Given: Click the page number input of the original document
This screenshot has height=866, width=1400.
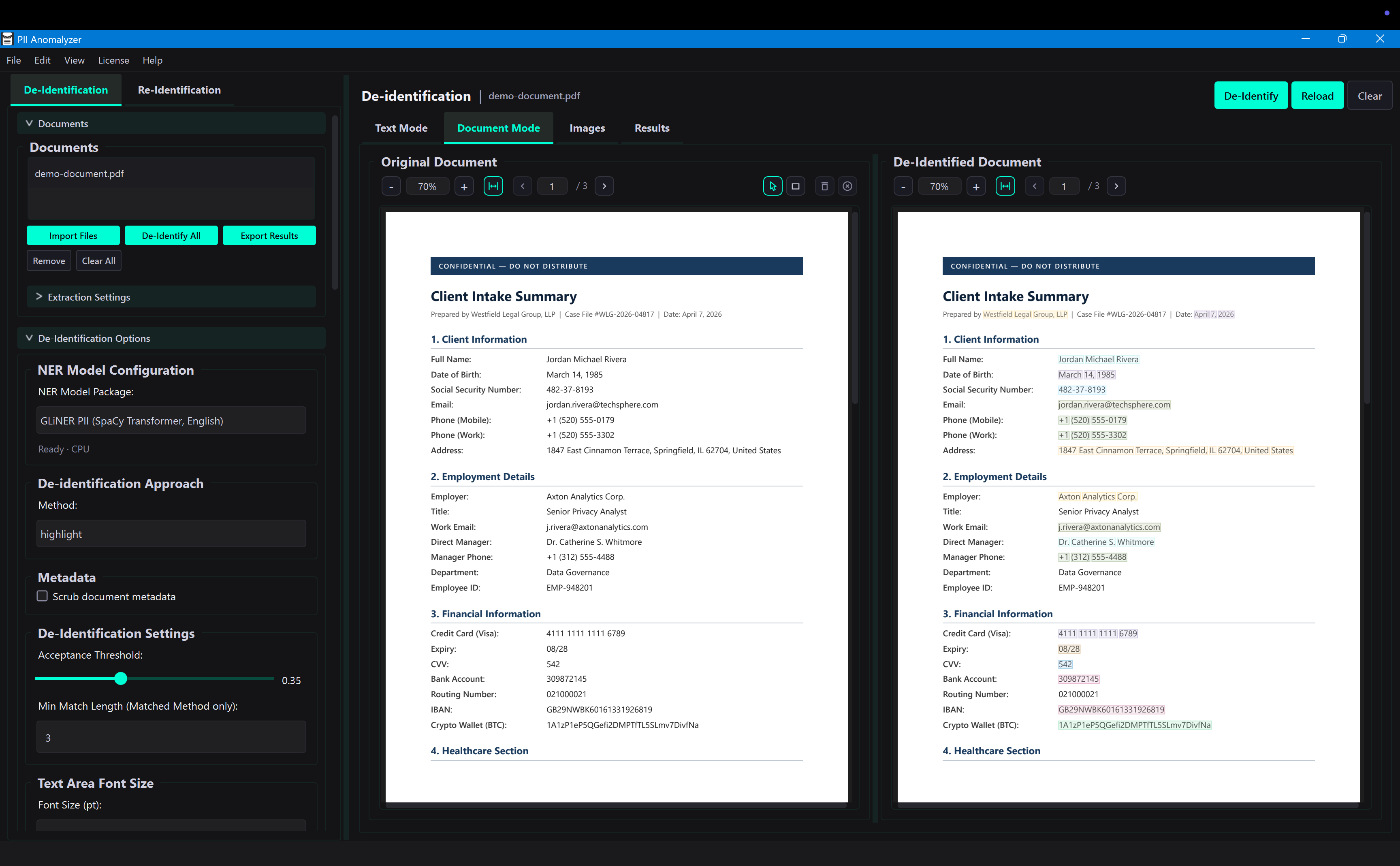Looking at the screenshot, I should coord(552,186).
